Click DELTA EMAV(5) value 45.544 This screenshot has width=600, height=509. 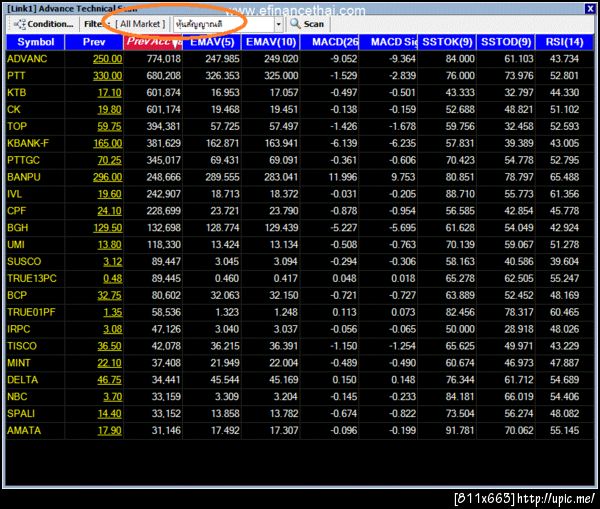(x=225, y=380)
